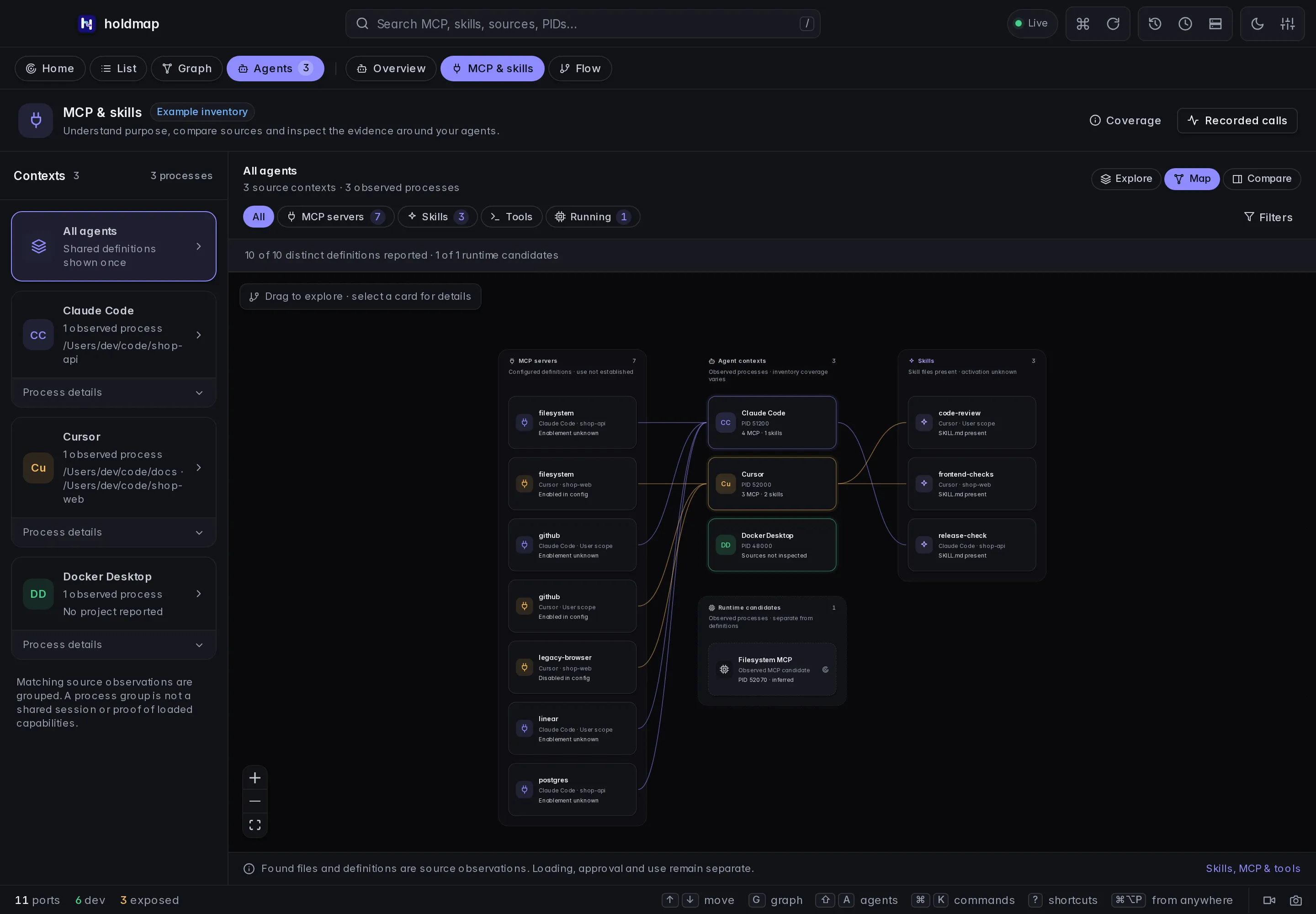Screen dimensions: 1316x914
Task: Switch to Explore view
Action: pyautogui.click(x=1126, y=179)
